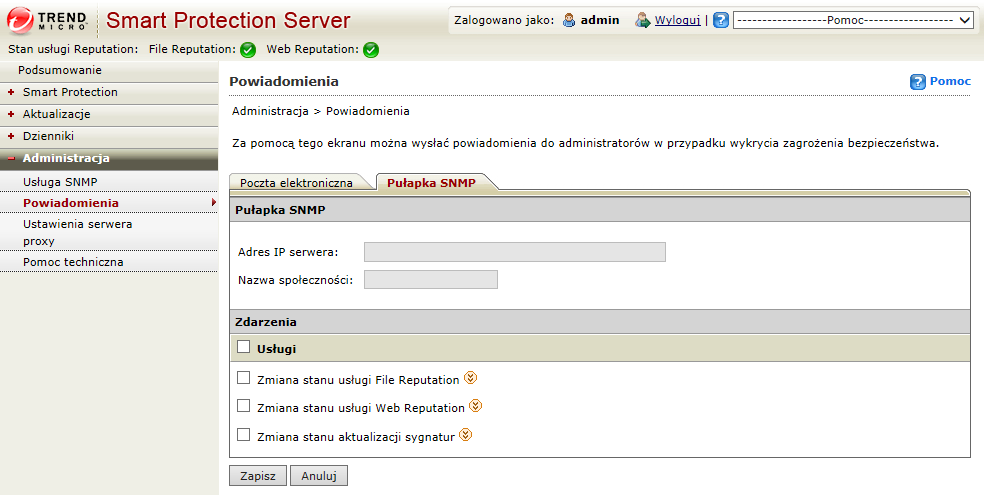This screenshot has height=495, width=984.
Task: Expand the Dzienniki menu section
Action: pyautogui.click(x=11, y=136)
